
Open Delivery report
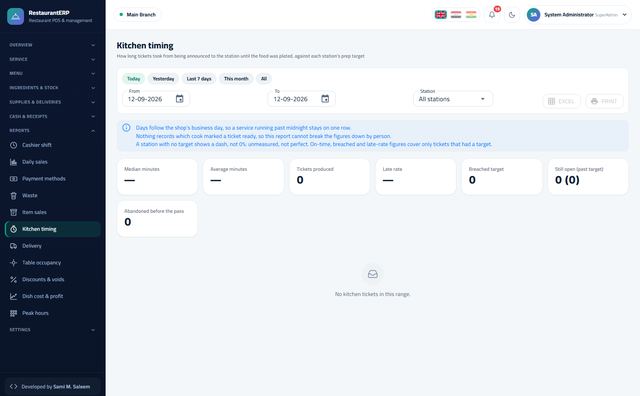click(52, 246)
